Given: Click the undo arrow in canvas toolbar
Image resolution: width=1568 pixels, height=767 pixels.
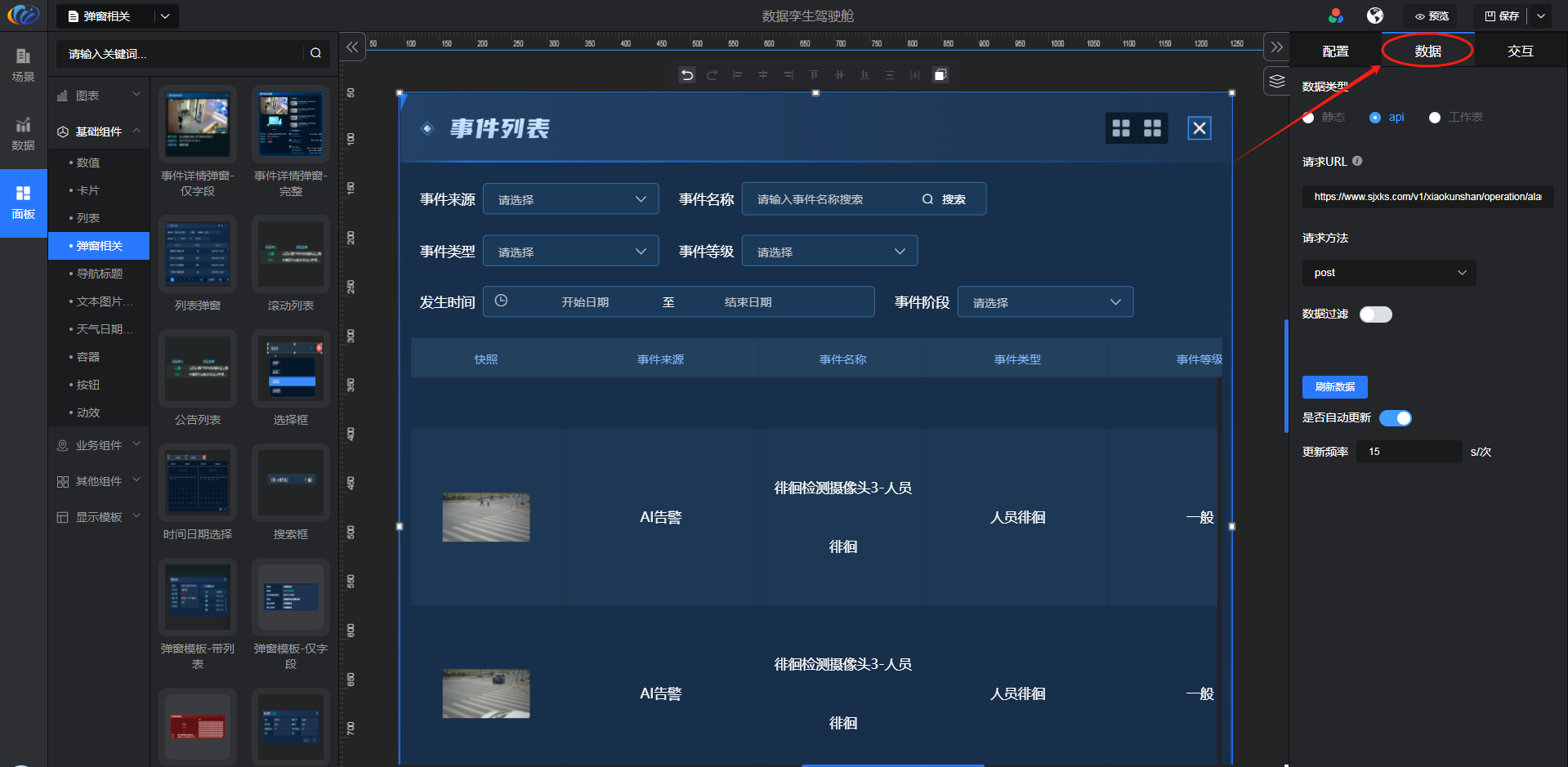Looking at the screenshot, I should pos(687,75).
